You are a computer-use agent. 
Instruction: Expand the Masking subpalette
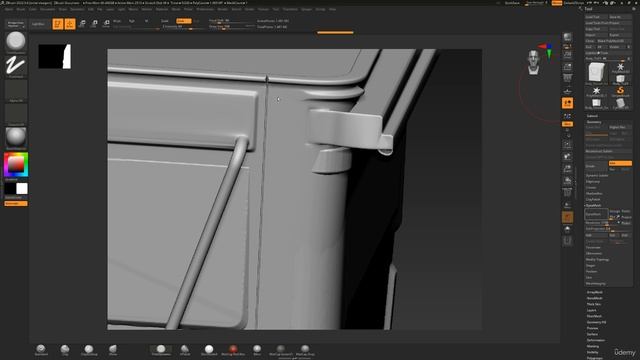click(x=593, y=346)
